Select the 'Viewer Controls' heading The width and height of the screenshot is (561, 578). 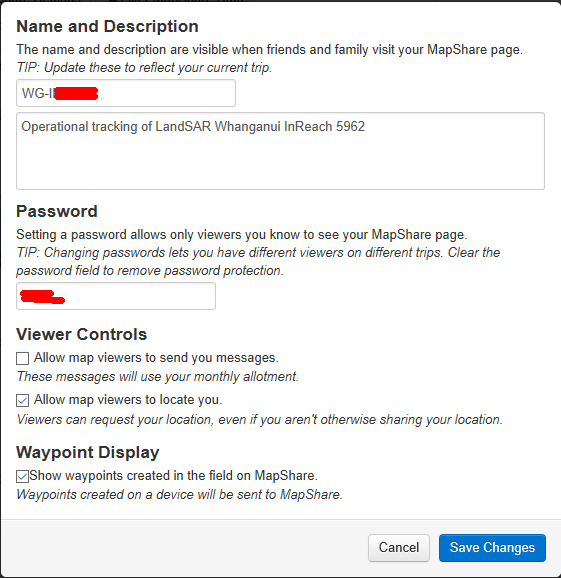pos(81,334)
